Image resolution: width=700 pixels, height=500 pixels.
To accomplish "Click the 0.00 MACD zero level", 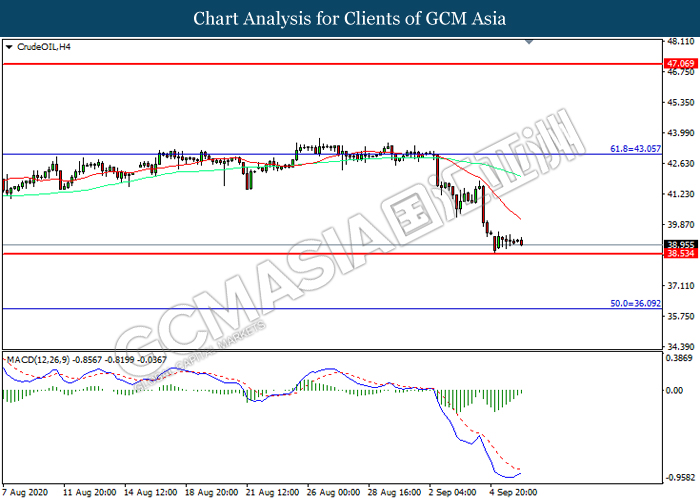I will (674, 391).
